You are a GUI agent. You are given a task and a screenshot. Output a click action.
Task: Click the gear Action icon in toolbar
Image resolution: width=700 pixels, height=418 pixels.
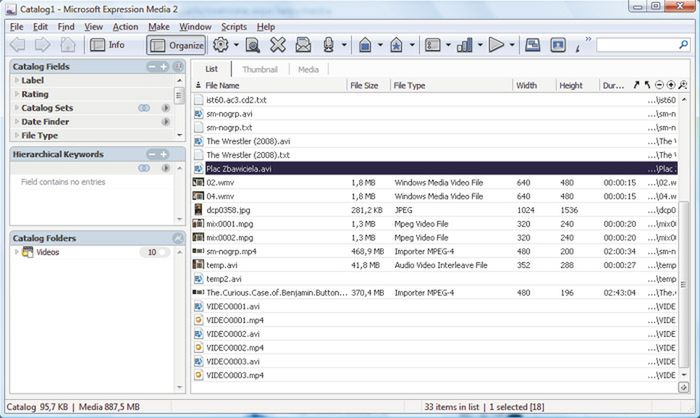click(221, 45)
